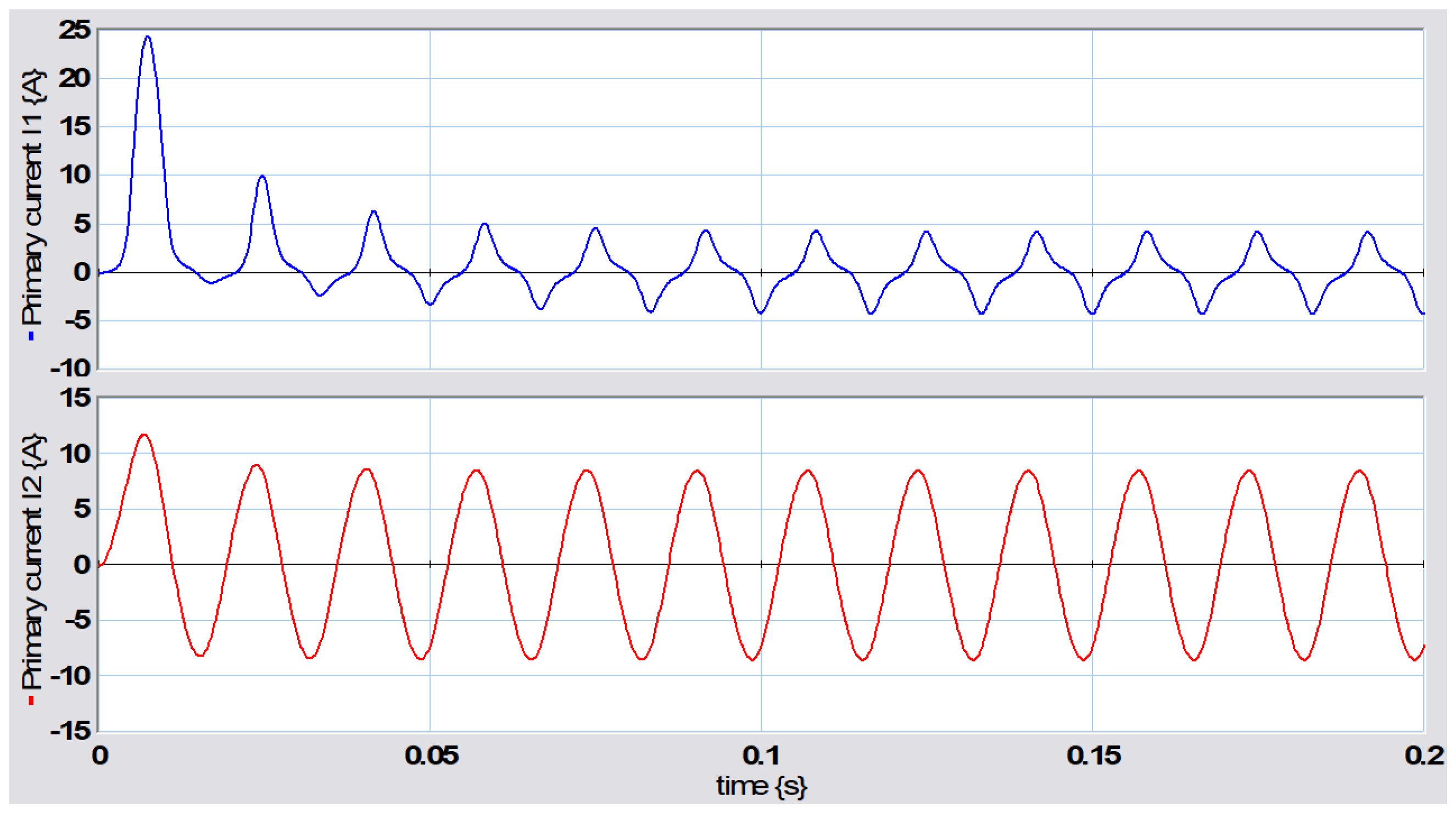Click the -10 tick label on I1 axis

click(x=71, y=368)
